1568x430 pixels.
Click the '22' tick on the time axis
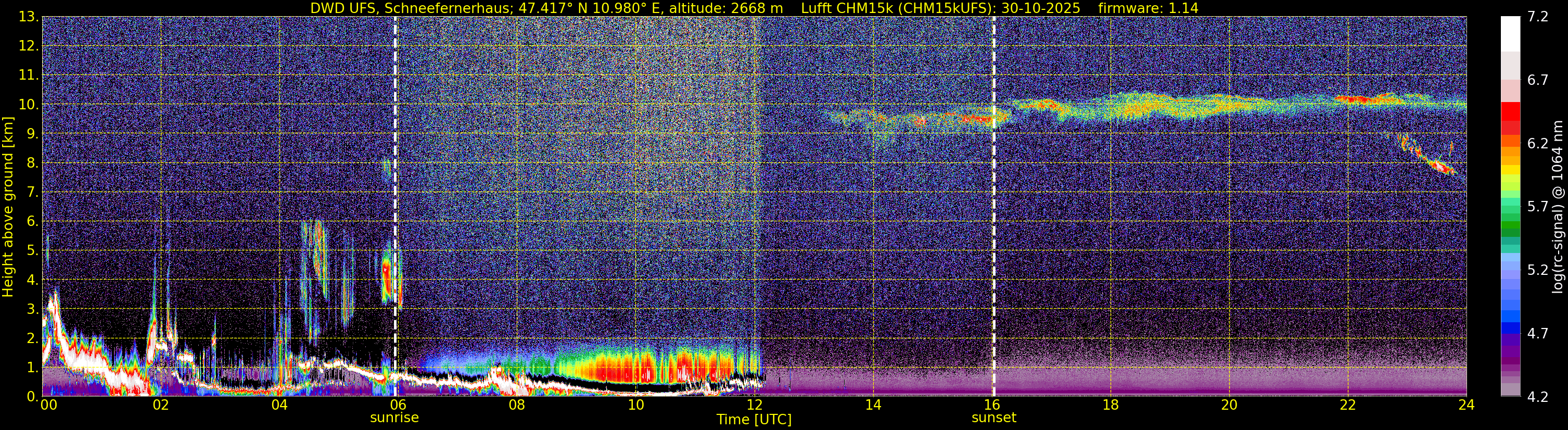(1348, 405)
